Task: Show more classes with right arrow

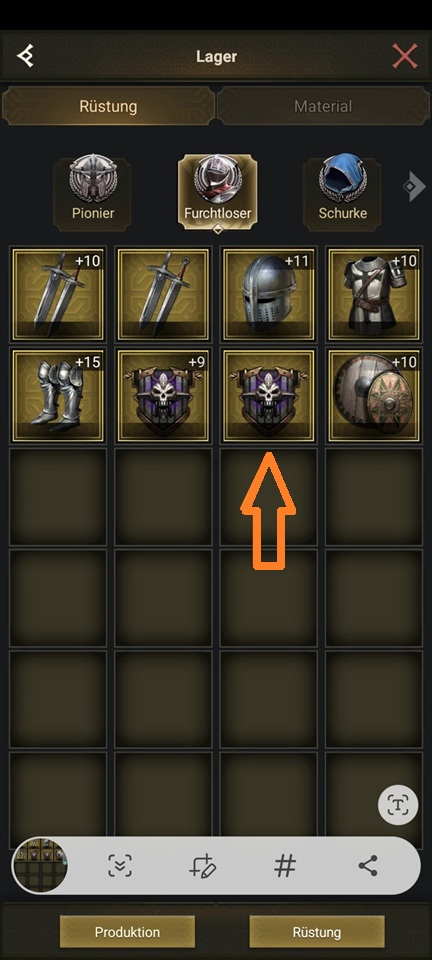Action: (414, 187)
